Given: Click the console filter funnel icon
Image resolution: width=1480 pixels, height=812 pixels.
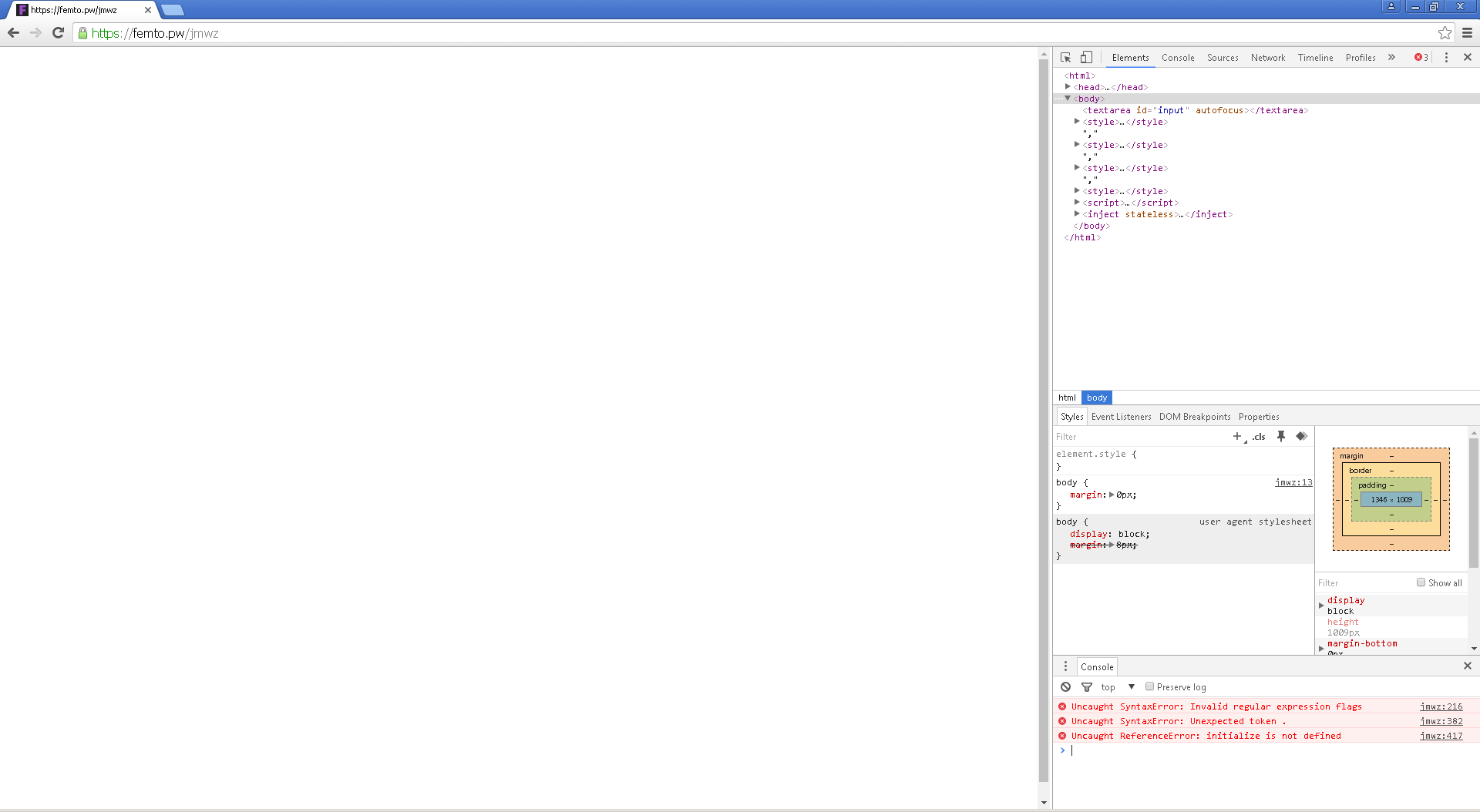Looking at the screenshot, I should click(1087, 687).
